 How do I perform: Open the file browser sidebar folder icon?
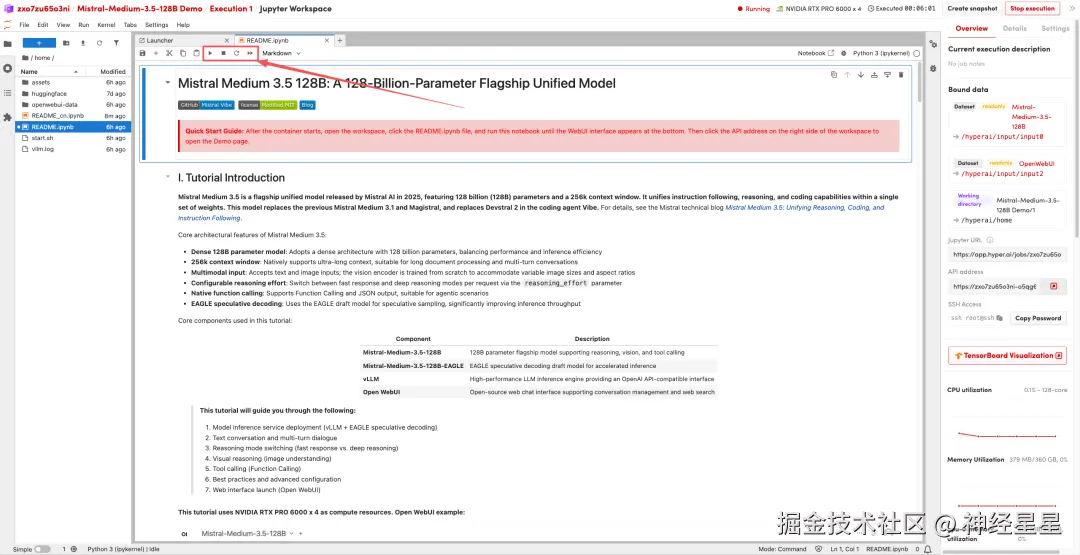click(8, 44)
